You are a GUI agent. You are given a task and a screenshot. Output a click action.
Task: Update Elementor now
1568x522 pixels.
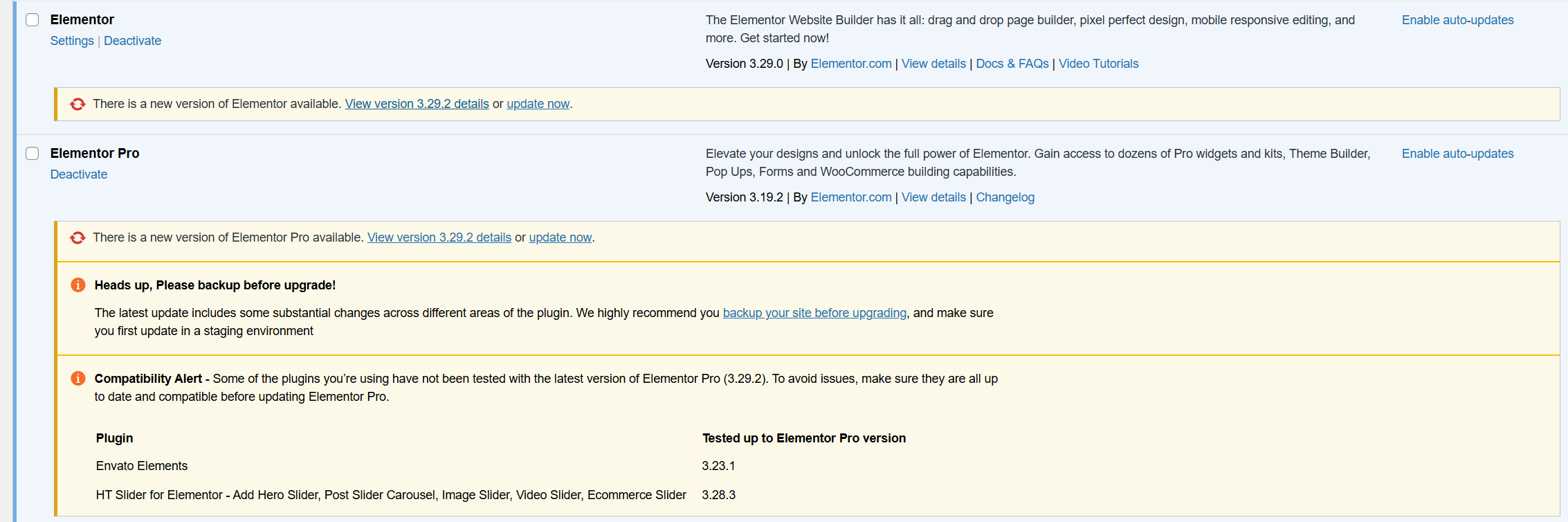pyautogui.click(x=538, y=104)
